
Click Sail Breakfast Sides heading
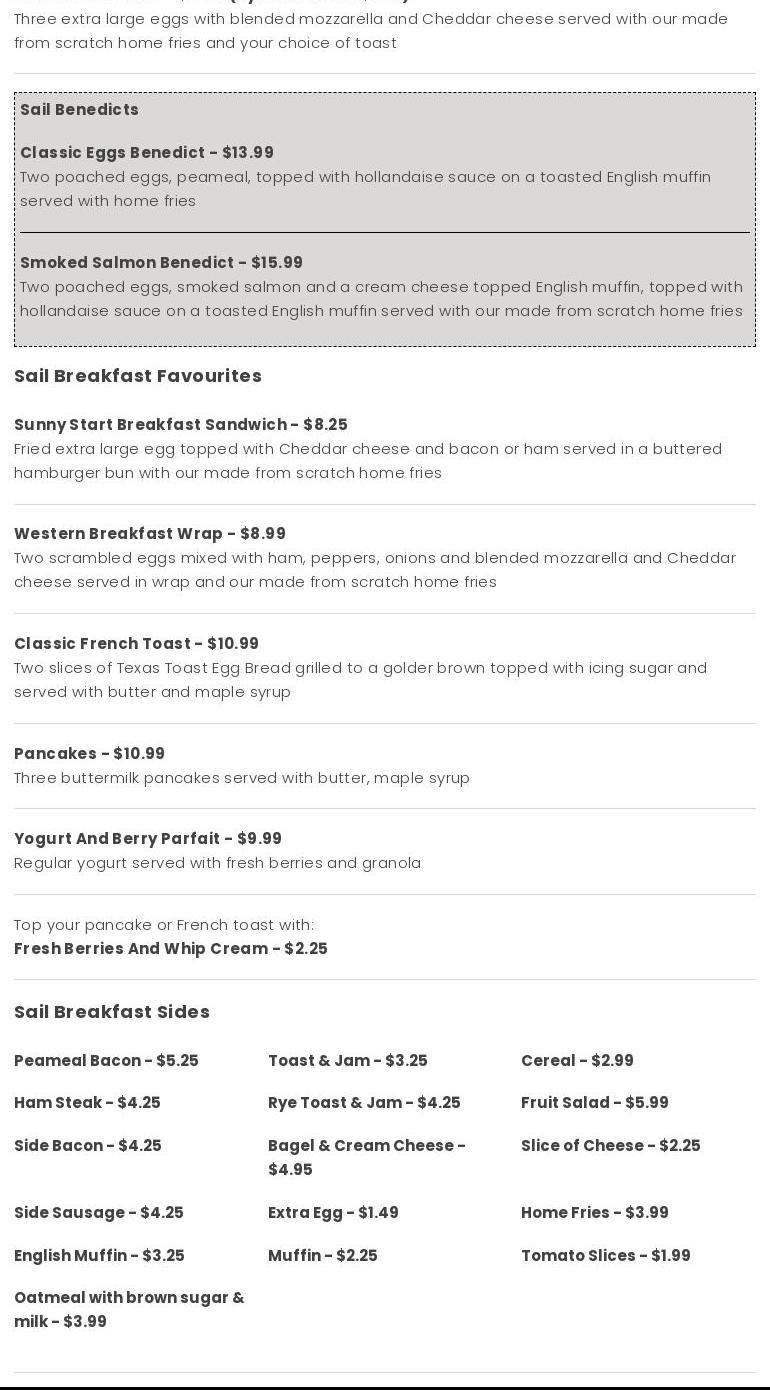112,1012
